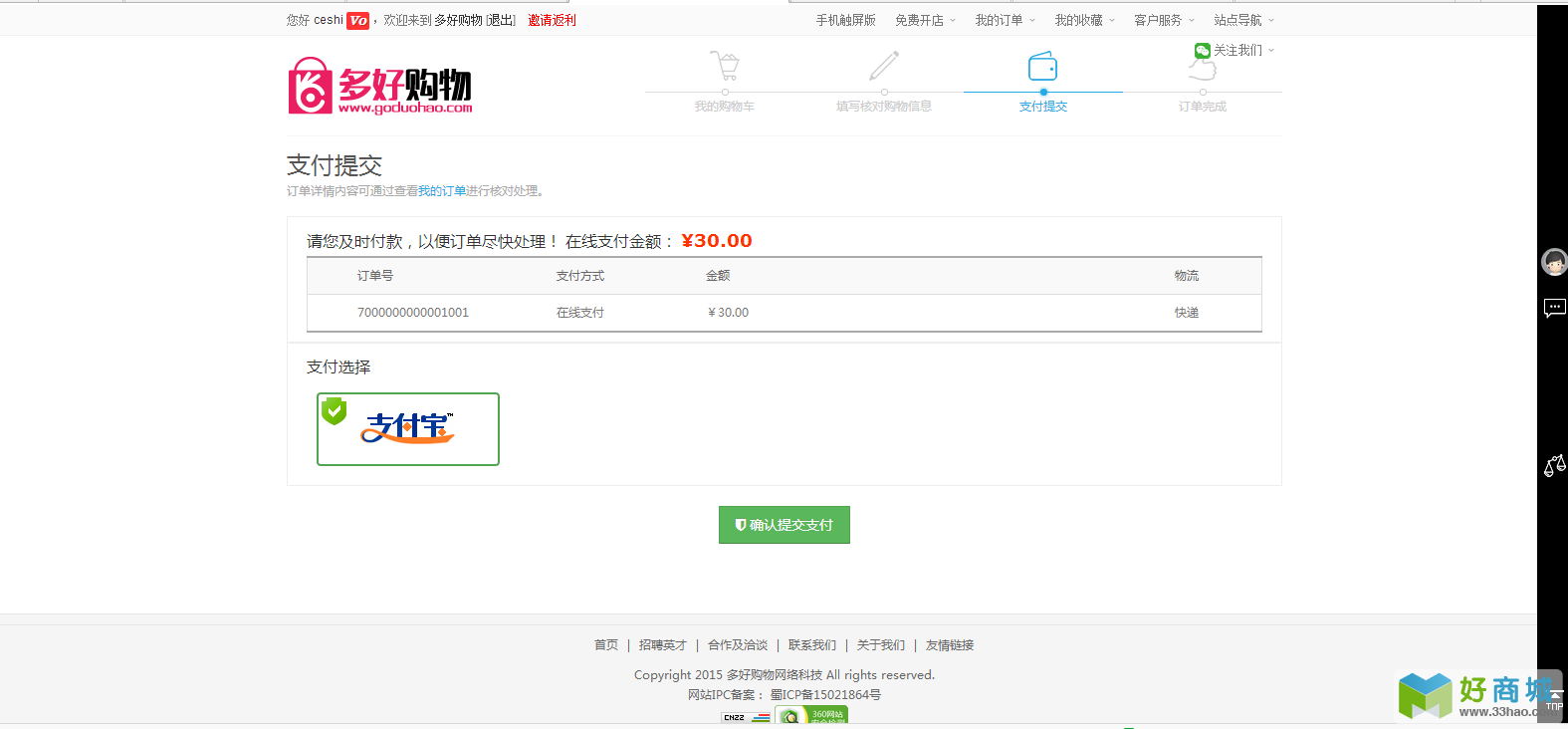Select the Alipay payment option
The image size is (1568, 729).
(x=408, y=429)
